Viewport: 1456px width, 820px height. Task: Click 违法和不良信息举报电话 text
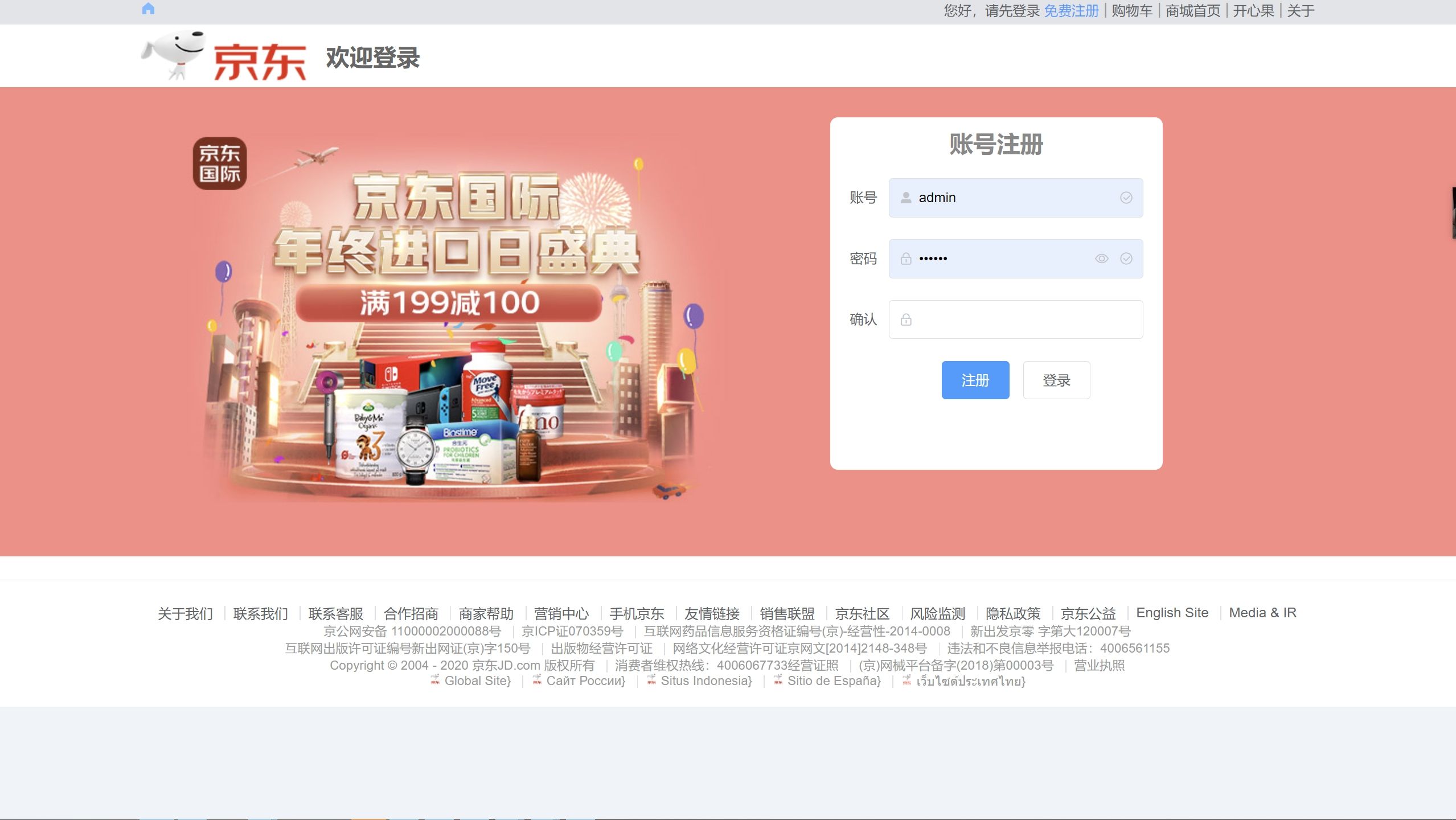click(1058, 648)
